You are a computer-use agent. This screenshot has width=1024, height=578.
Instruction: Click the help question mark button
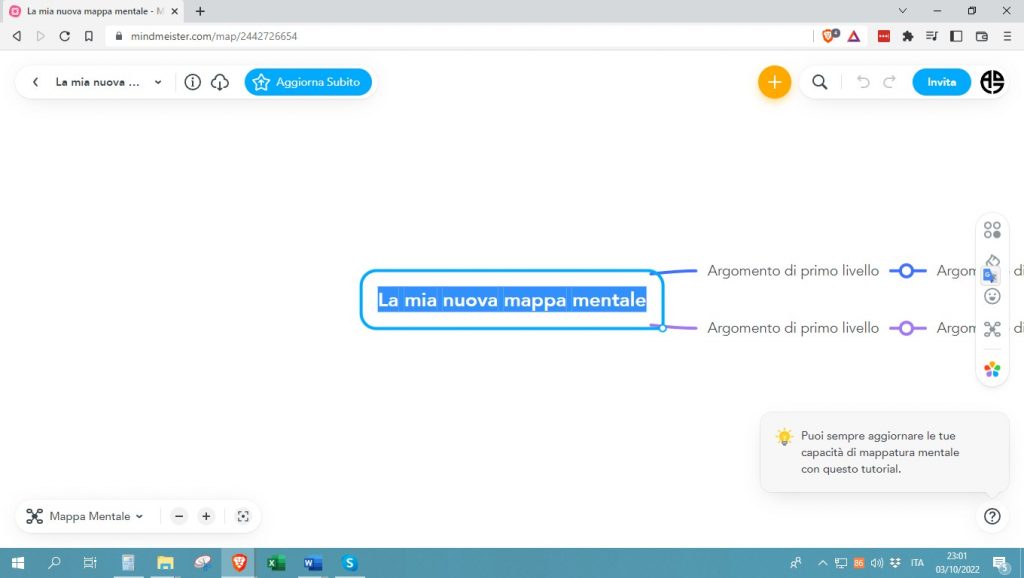992,516
